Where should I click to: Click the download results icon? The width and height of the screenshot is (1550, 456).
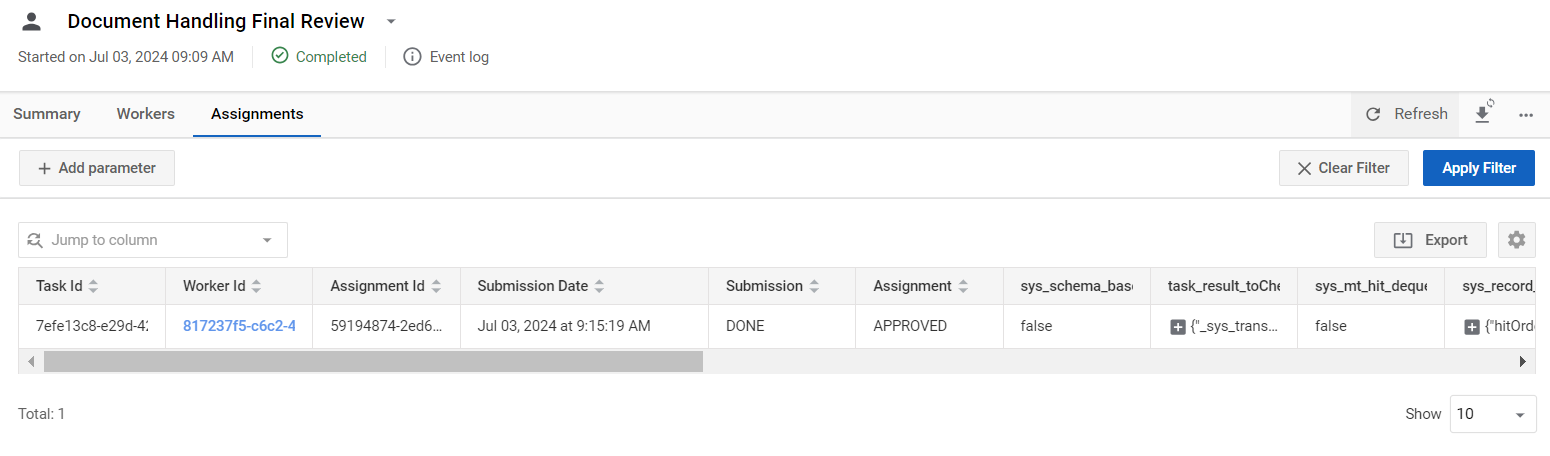pos(1483,114)
